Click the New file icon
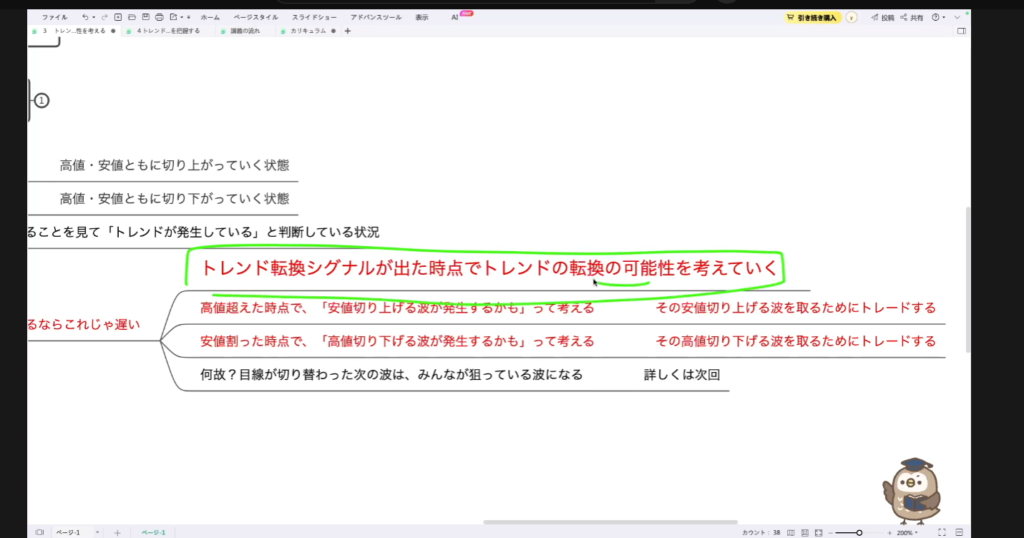This screenshot has height=538, width=1024. point(119,17)
